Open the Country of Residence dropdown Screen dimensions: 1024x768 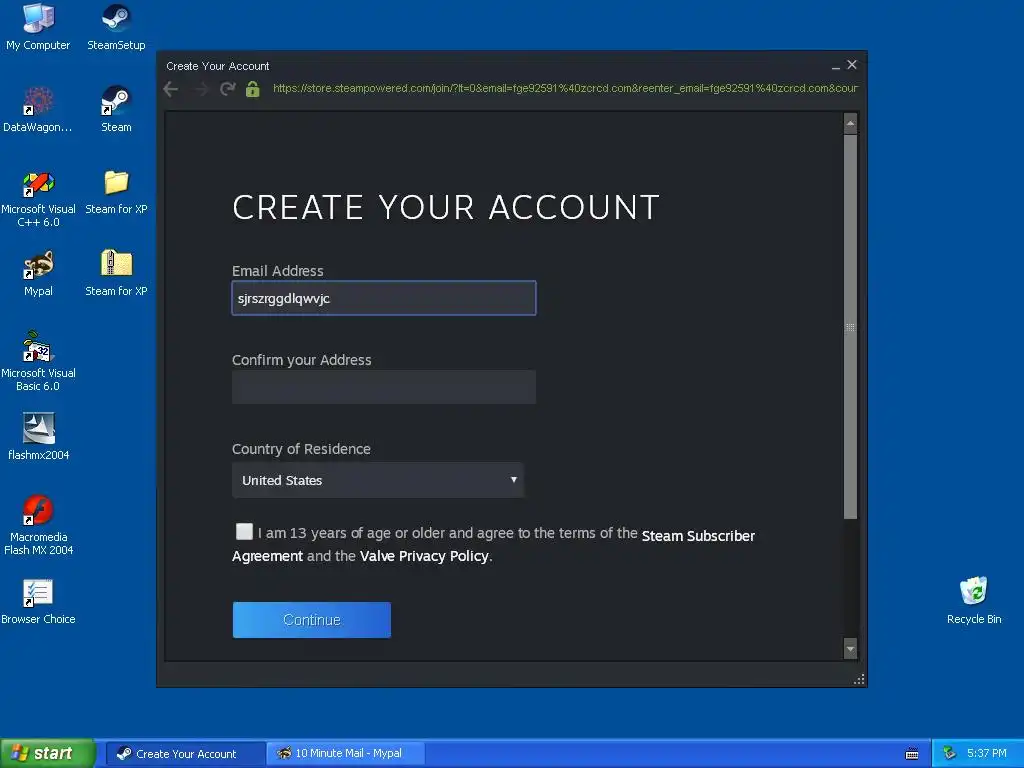point(378,480)
